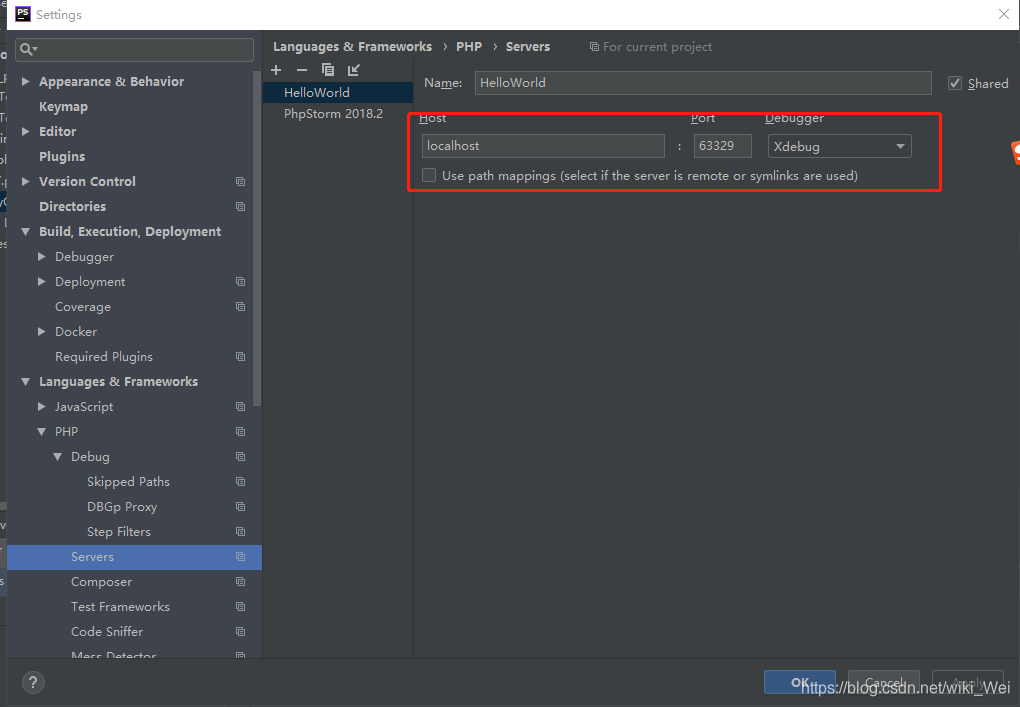Viewport: 1020px width, 707px height.
Task: Remove selected server with minus icon
Action: [x=302, y=70]
